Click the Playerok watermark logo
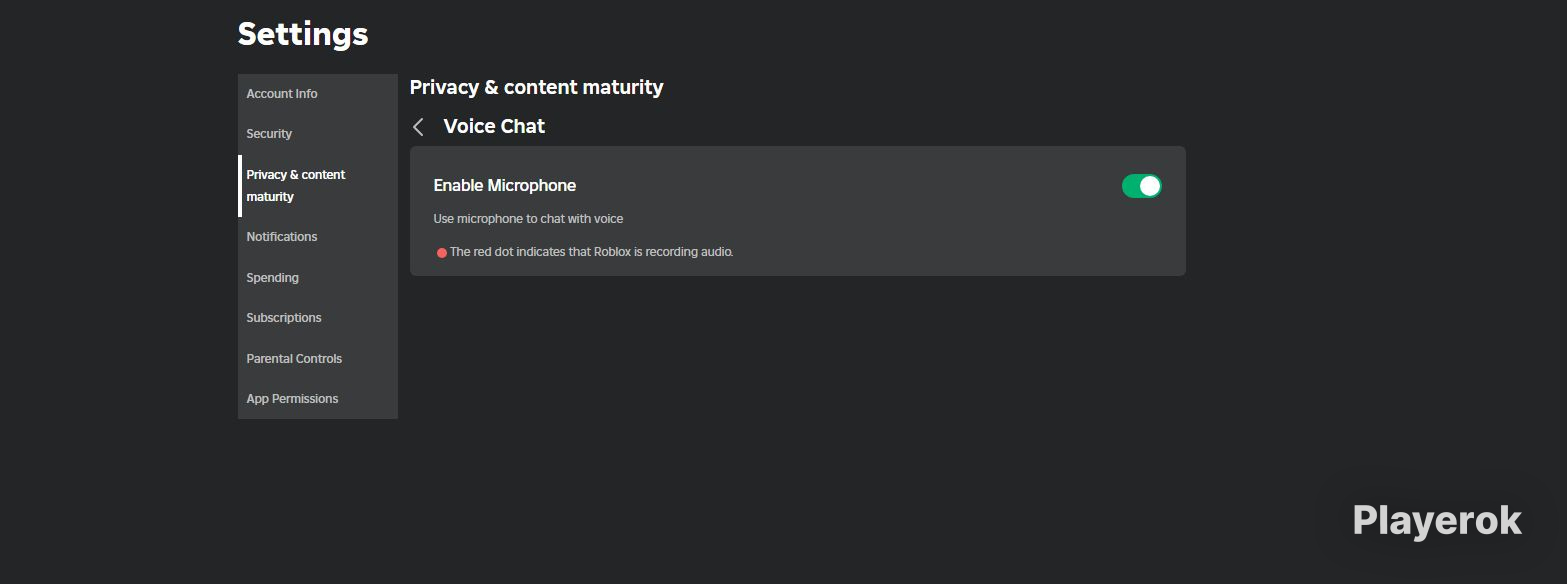Image resolution: width=1567 pixels, height=584 pixels. [x=1437, y=521]
